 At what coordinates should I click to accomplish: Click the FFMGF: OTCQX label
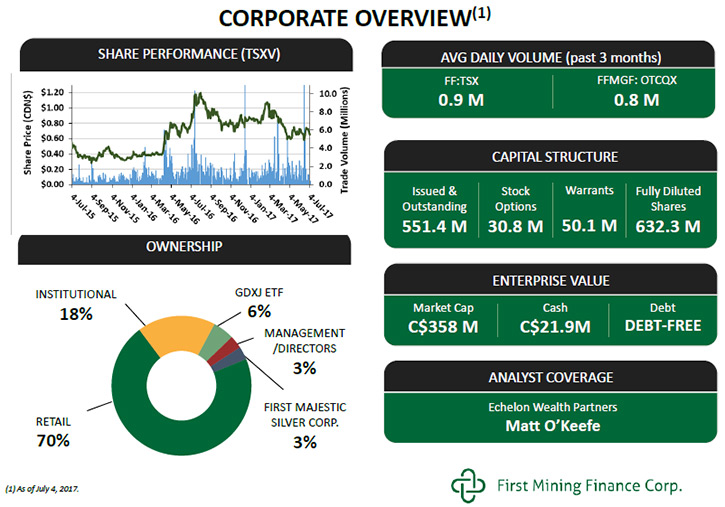[636, 80]
